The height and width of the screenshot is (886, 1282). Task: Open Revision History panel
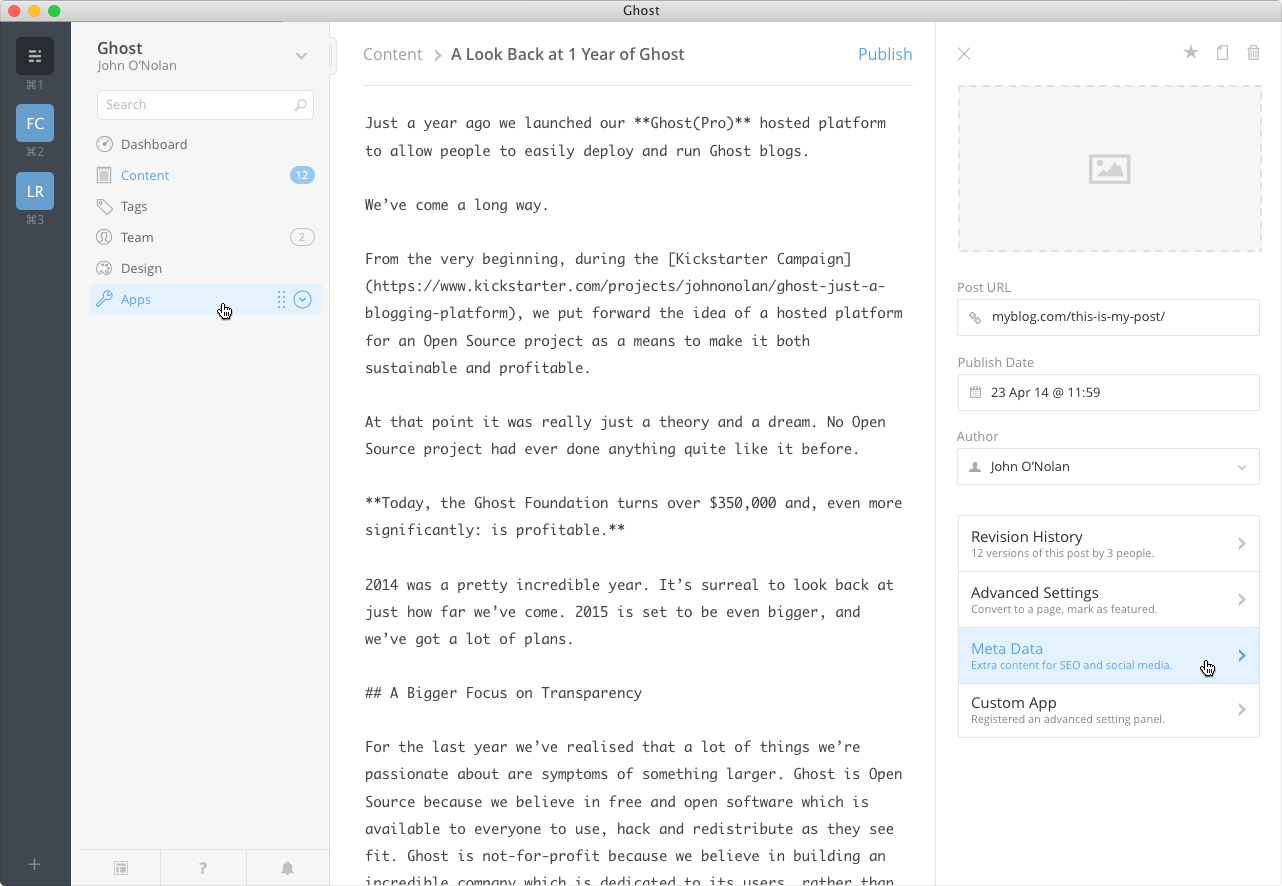coord(1108,544)
